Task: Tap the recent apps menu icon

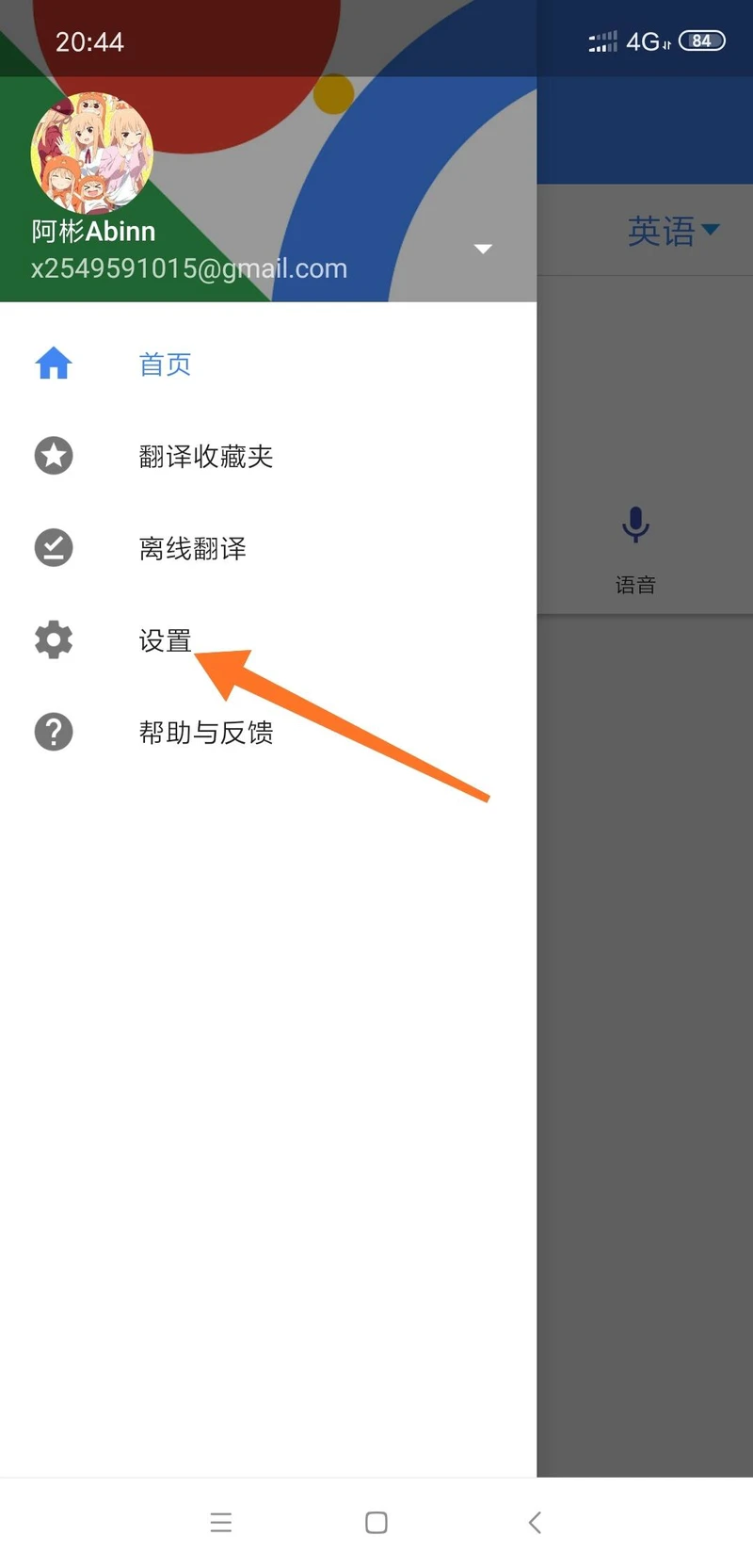Action: point(221,1523)
